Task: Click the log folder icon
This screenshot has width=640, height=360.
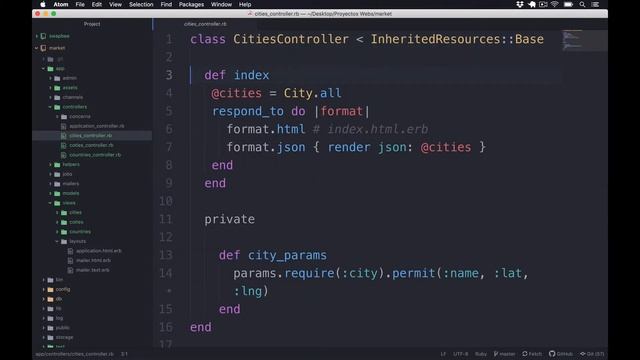Action: [51, 318]
